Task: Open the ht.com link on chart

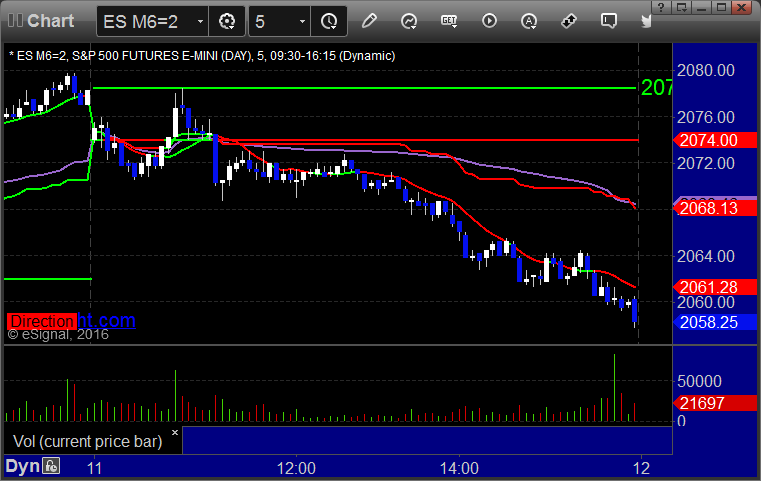Action: [x=106, y=320]
